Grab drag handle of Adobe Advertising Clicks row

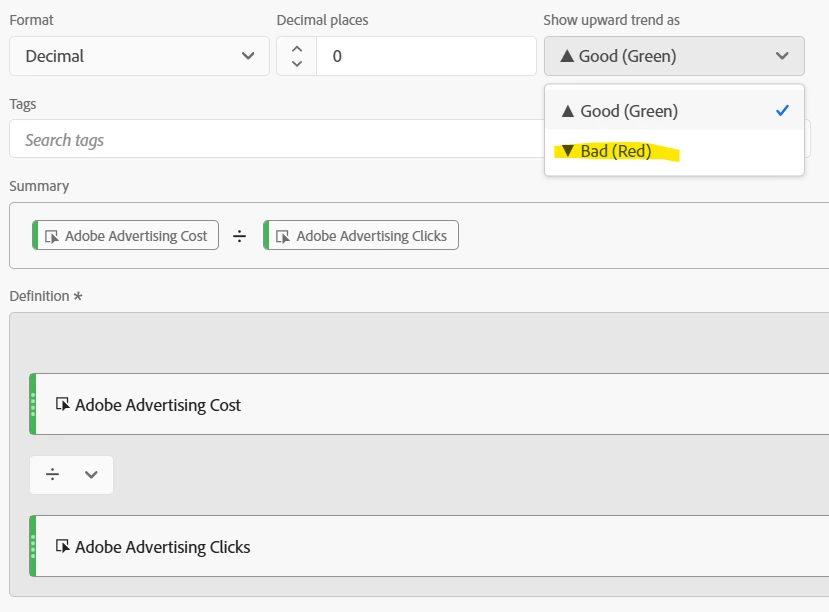click(33, 546)
